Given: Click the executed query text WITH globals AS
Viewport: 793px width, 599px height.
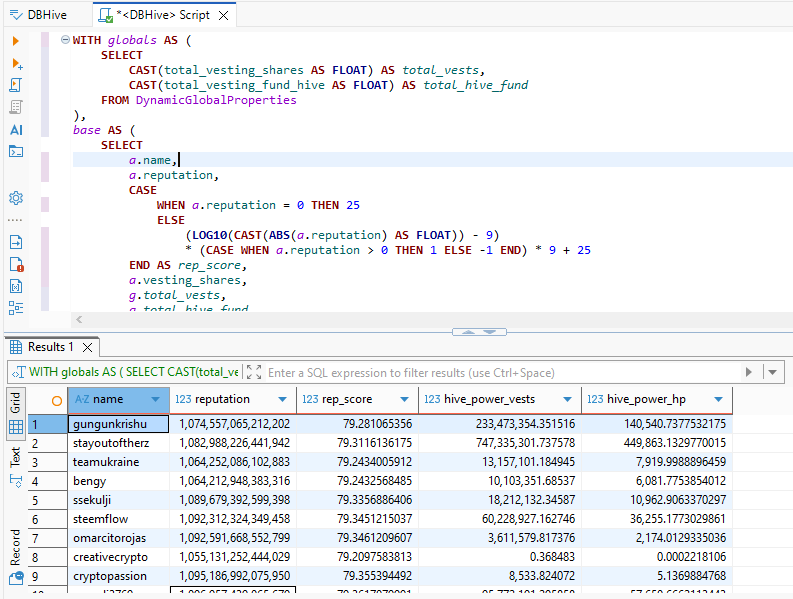Looking at the screenshot, I should [x=134, y=372].
